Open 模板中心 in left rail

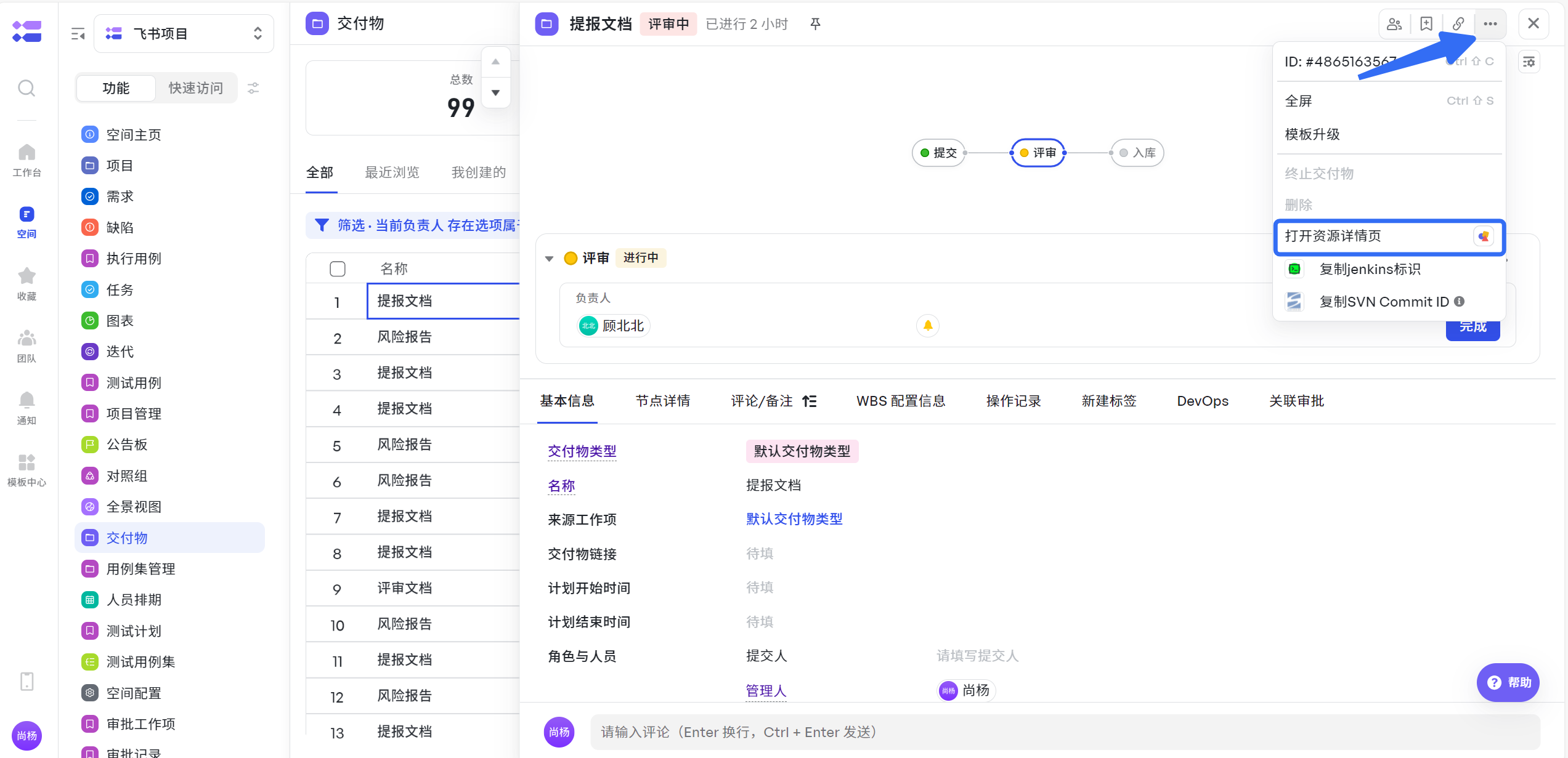26,470
